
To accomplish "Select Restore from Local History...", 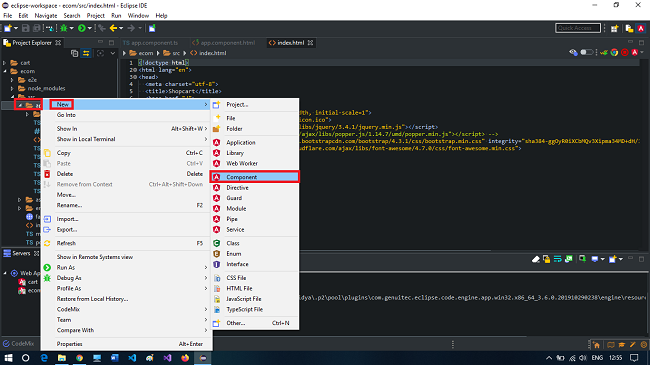I will 126,299.
